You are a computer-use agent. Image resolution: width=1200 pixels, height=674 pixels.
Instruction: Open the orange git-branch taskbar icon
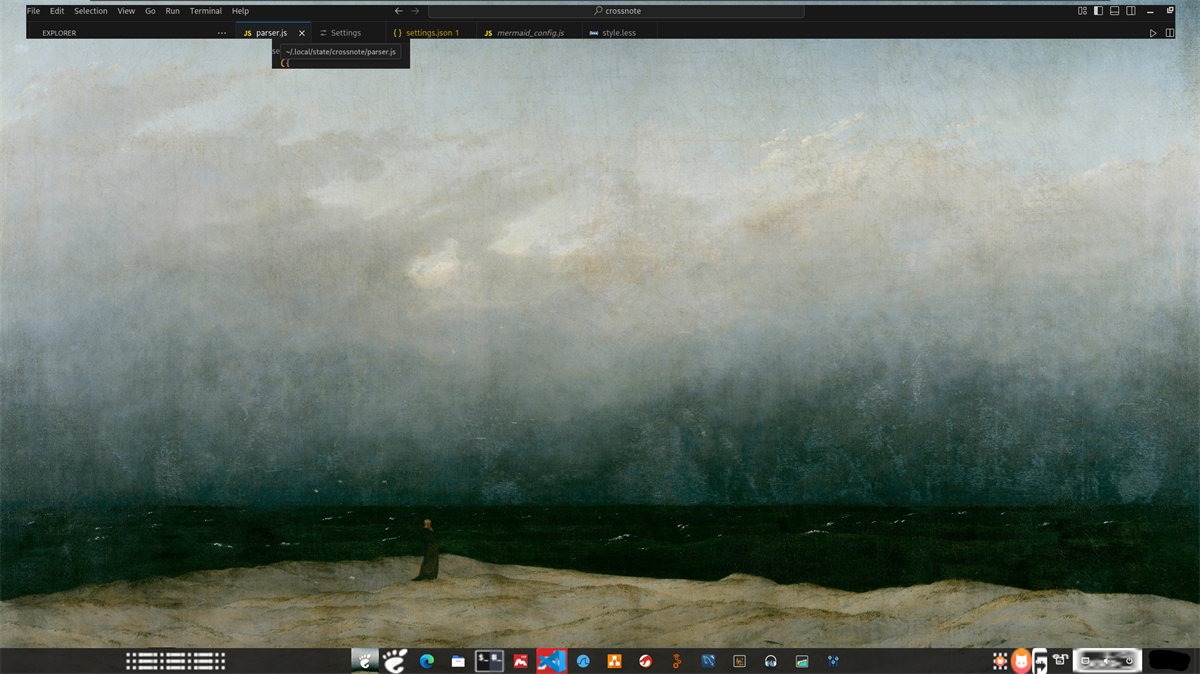point(677,661)
